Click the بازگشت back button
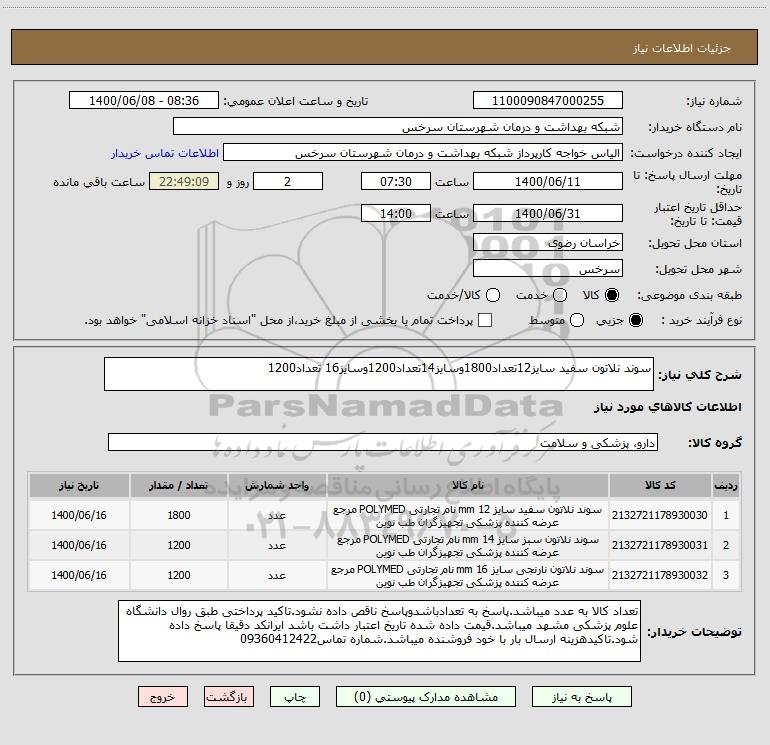 (x=229, y=697)
